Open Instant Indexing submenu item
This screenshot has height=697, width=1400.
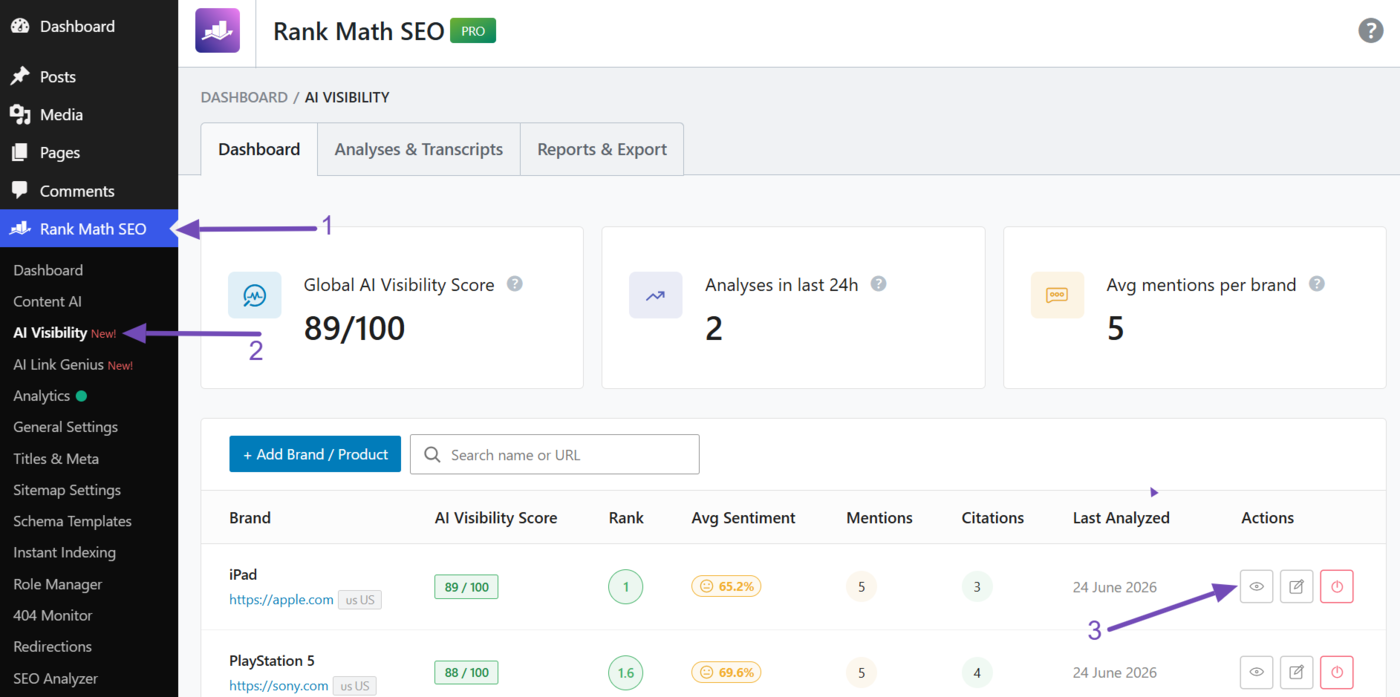(x=64, y=552)
